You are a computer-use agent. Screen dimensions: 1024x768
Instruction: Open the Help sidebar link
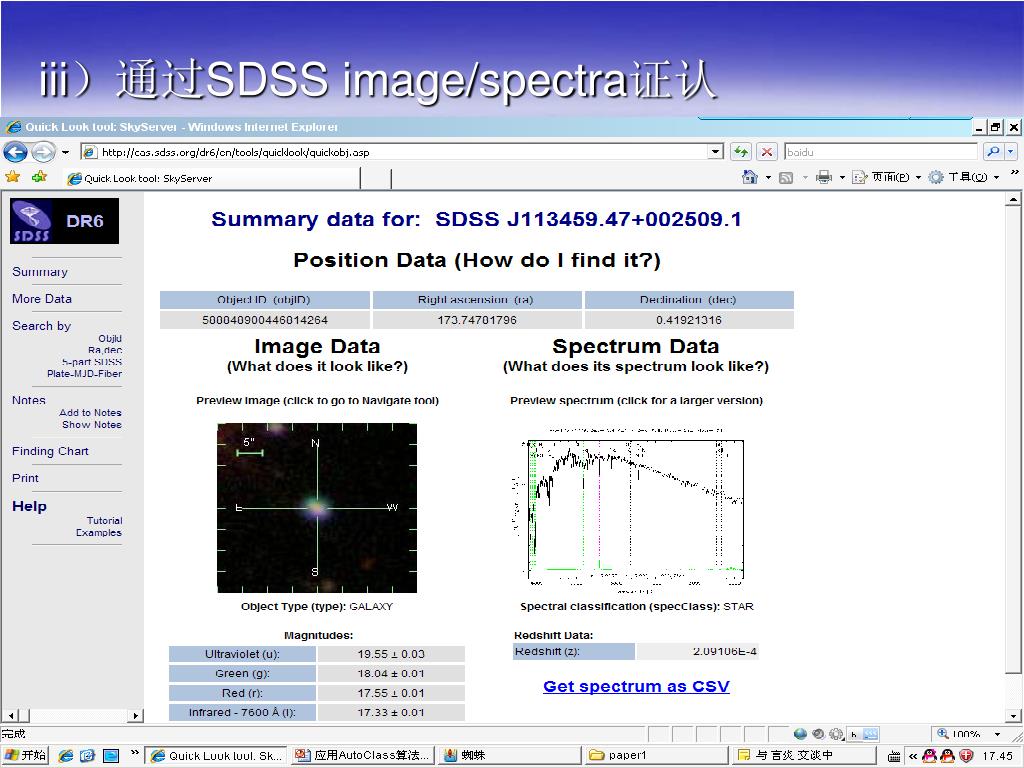[29, 506]
